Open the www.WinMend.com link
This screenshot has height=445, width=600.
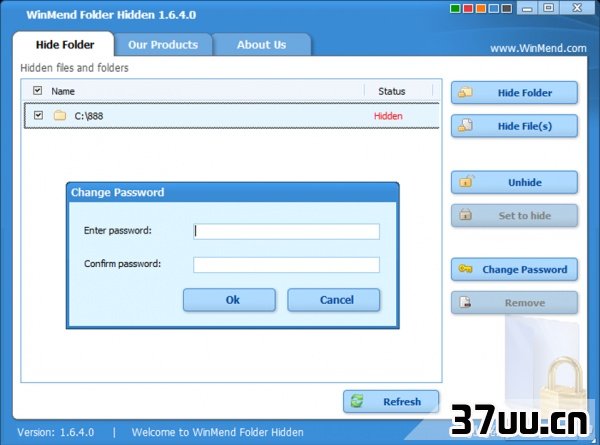pos(538,49)
